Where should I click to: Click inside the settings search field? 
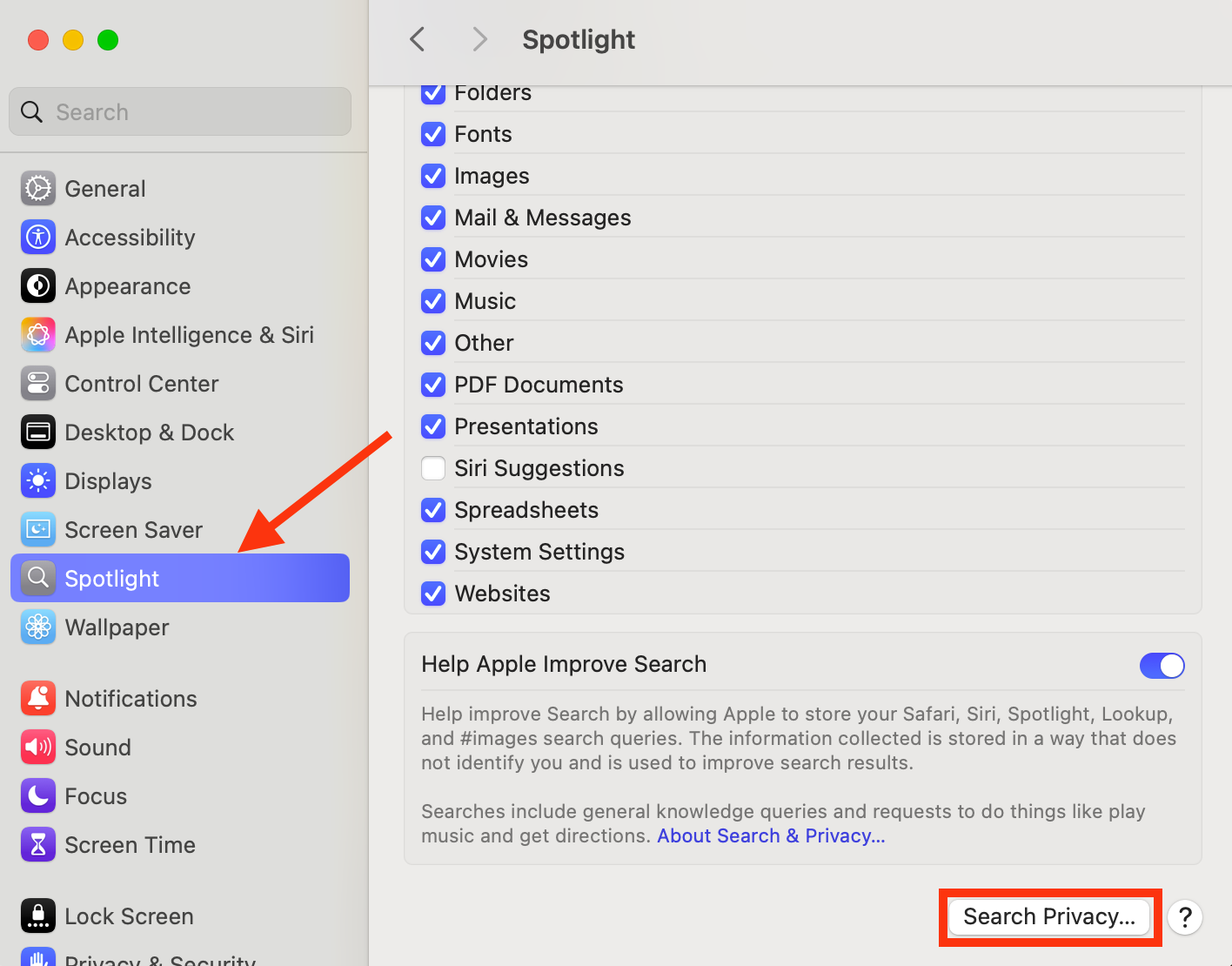pyautogui.click(x=180, y=111)
